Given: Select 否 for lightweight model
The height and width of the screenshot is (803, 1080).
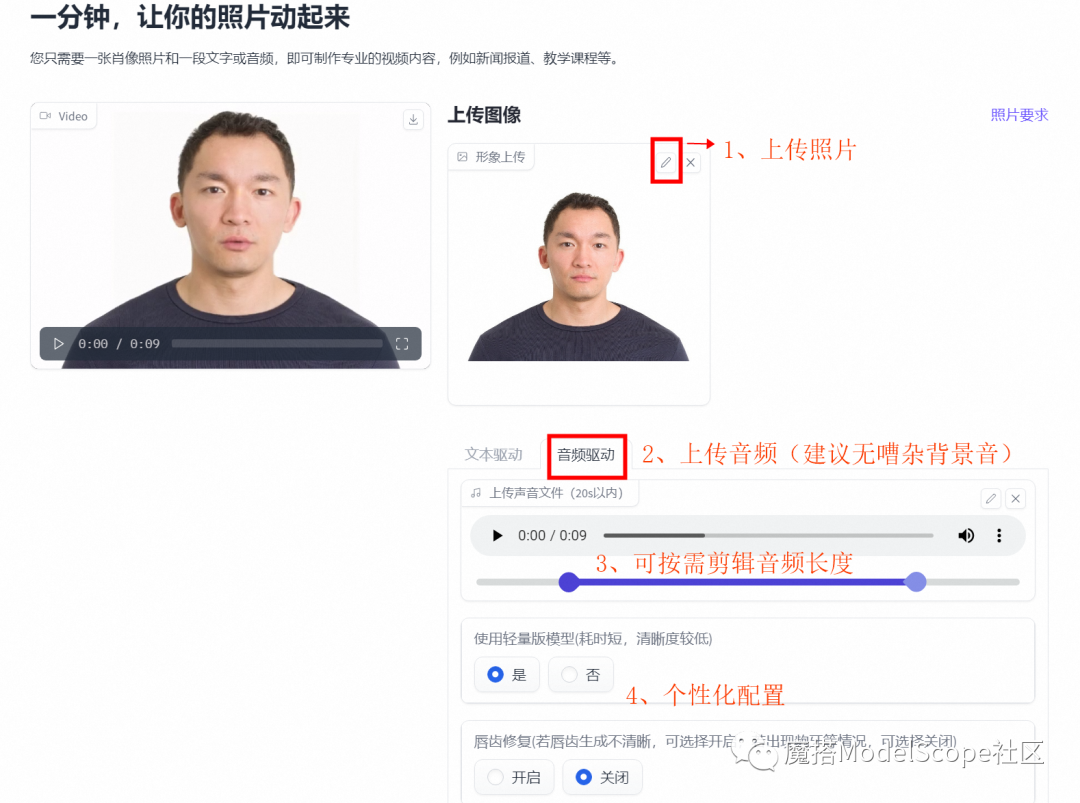Looking at the screenshot, I should pos(581,675).
